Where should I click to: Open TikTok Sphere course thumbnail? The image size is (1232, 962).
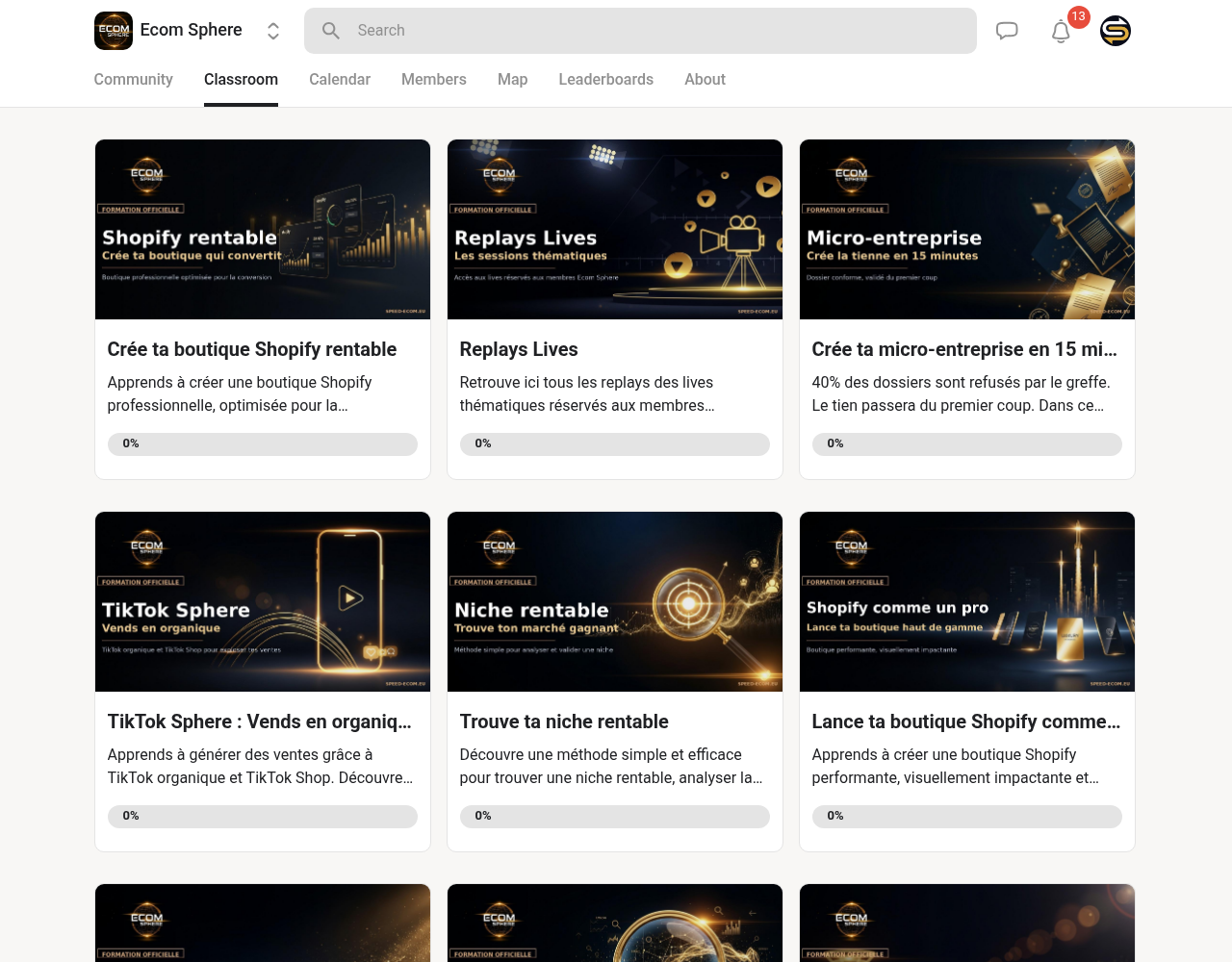[263, 601]
